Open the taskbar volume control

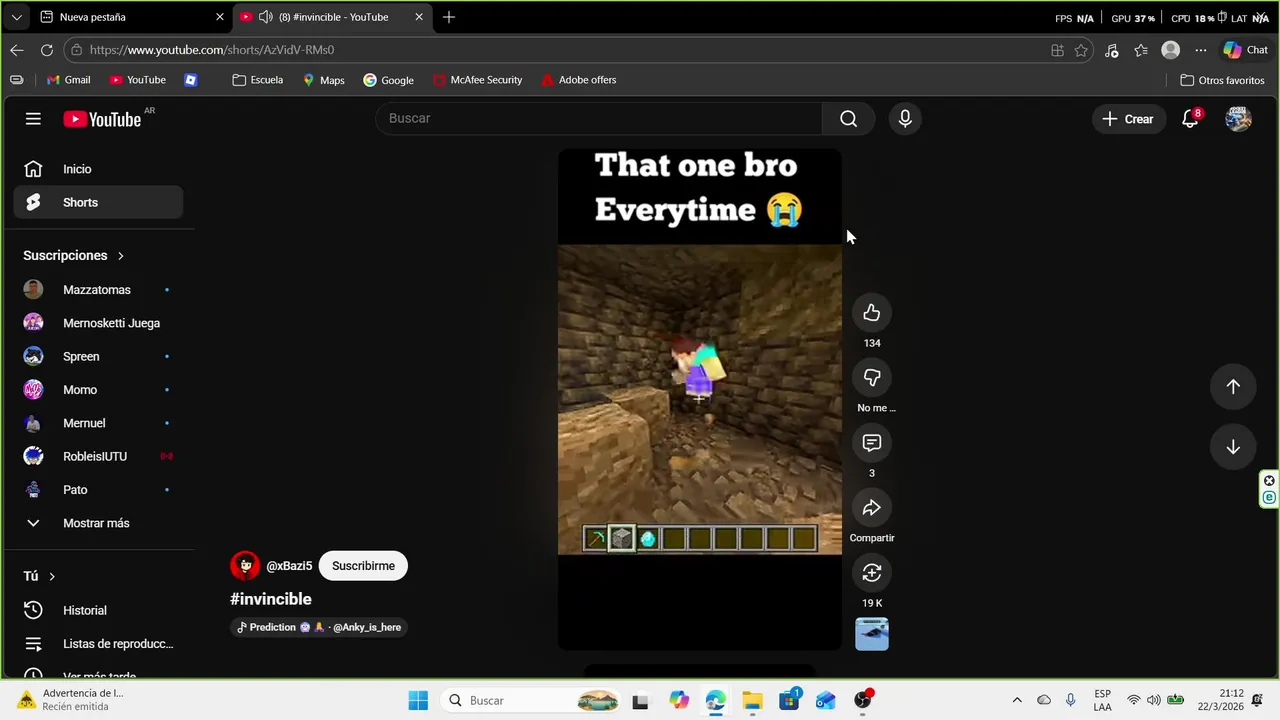(x=1154, y=700)
